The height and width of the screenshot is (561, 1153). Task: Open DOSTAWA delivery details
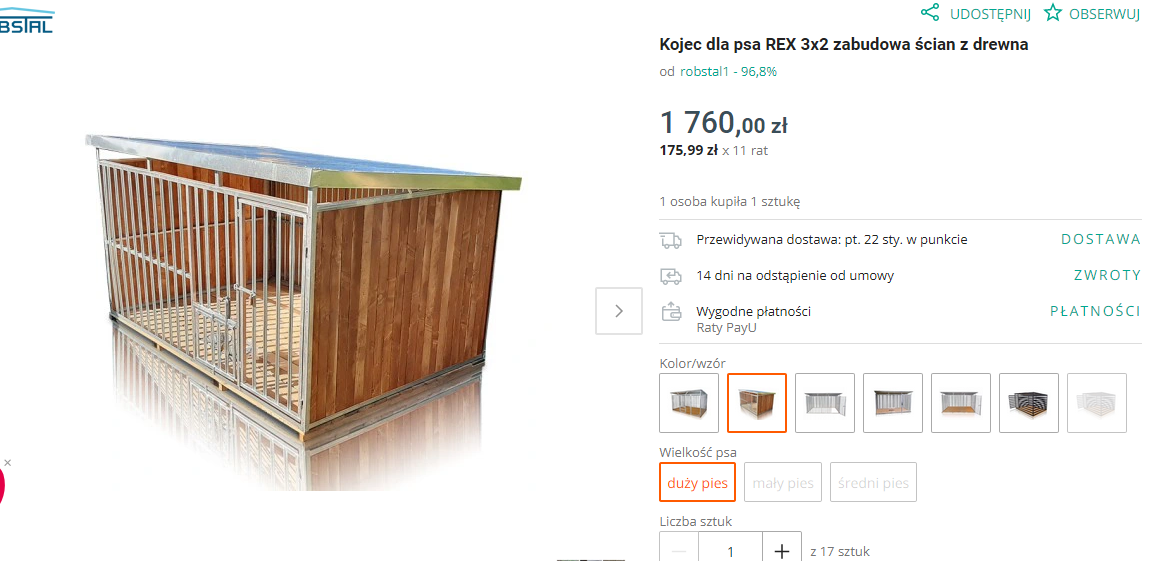coord(1100,239)
